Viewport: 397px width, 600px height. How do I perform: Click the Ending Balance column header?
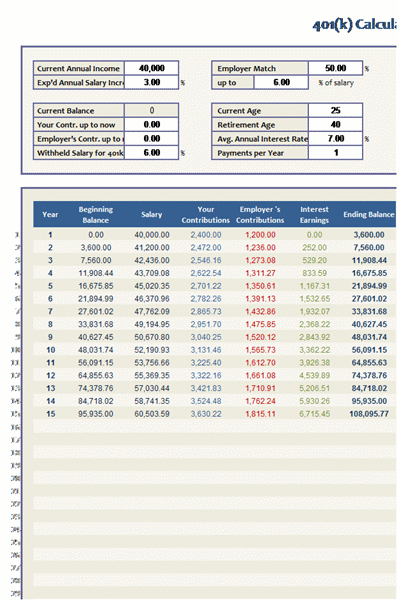pyautogui.click(x=369, y=214)
